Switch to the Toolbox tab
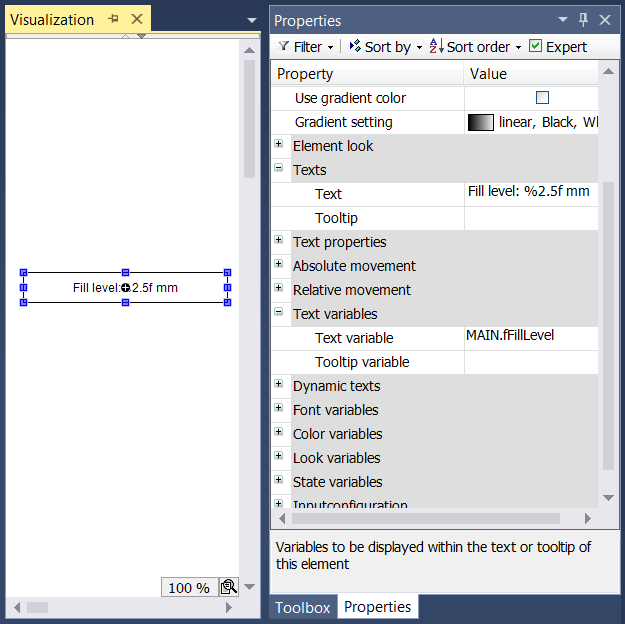Screen dimensions: 625x624 pyautogui.click(x=303, y=608)
